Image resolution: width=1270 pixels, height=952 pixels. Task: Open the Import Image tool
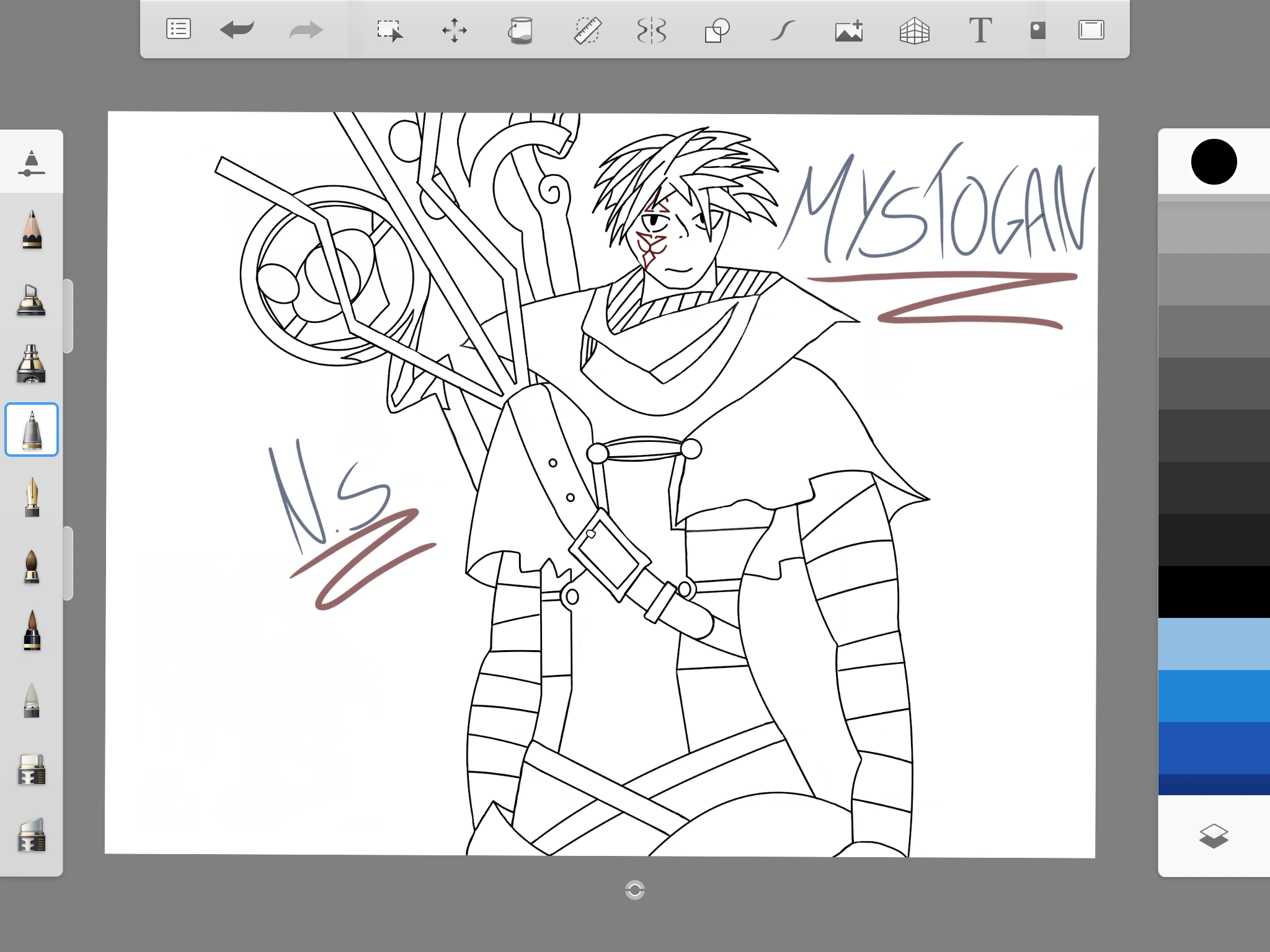tap(849, 30)
